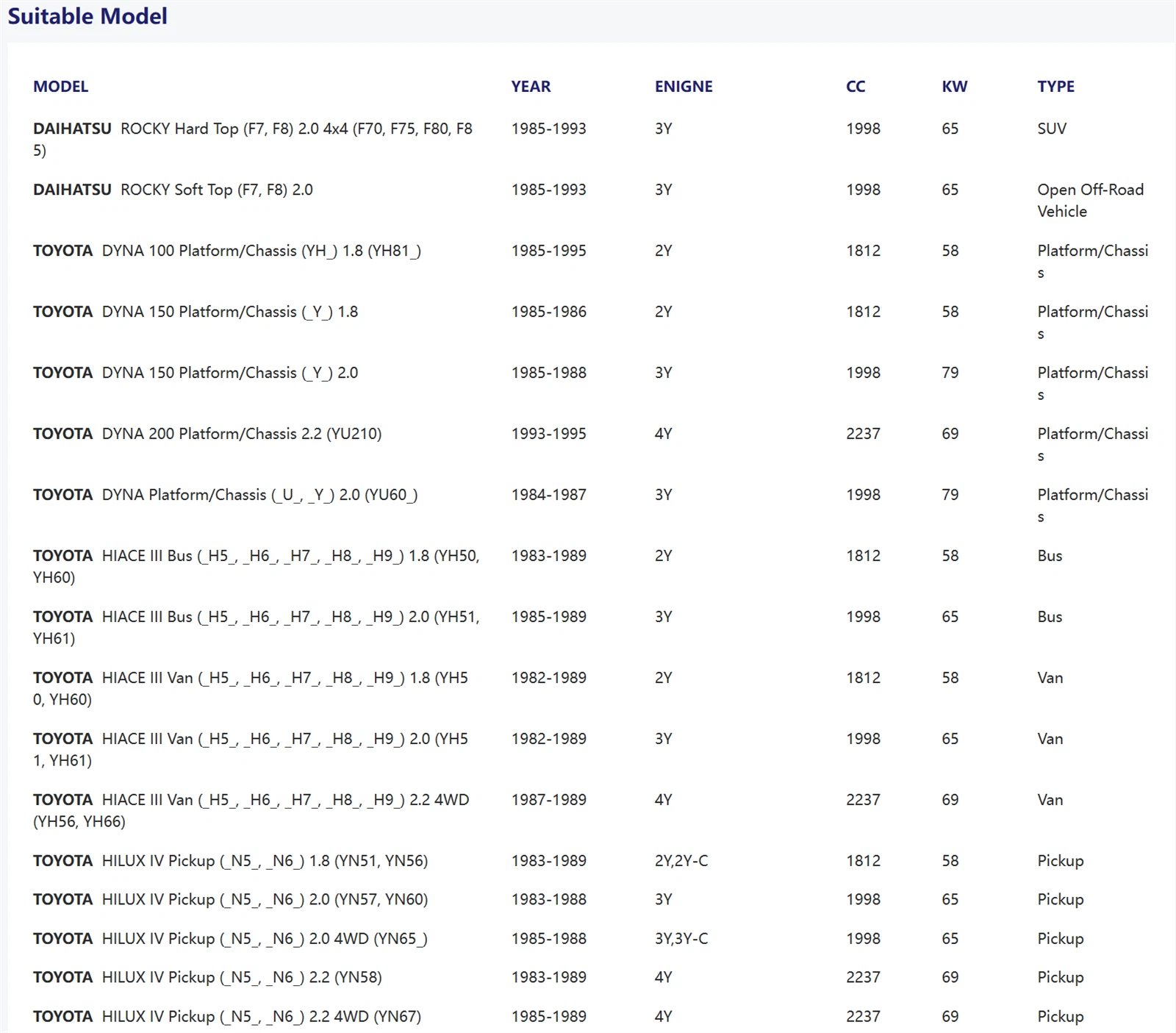Click engine 3Y in ROCKY Hard Top row

point(664,129)
